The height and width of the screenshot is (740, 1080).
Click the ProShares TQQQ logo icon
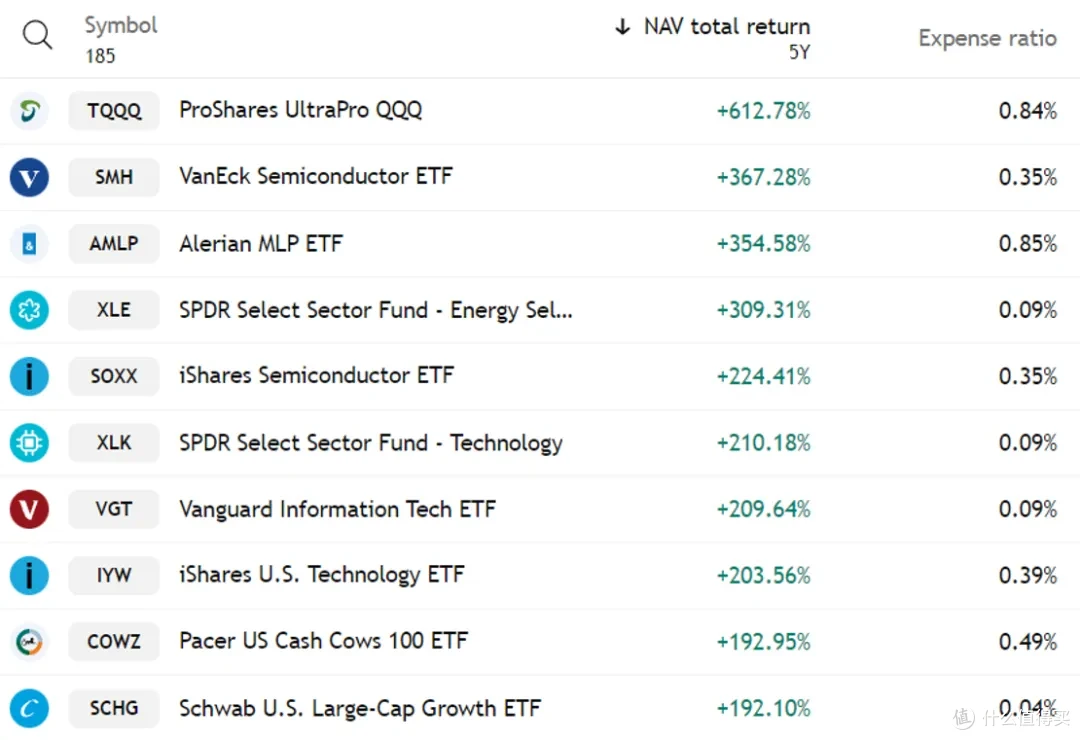[29, 111]
